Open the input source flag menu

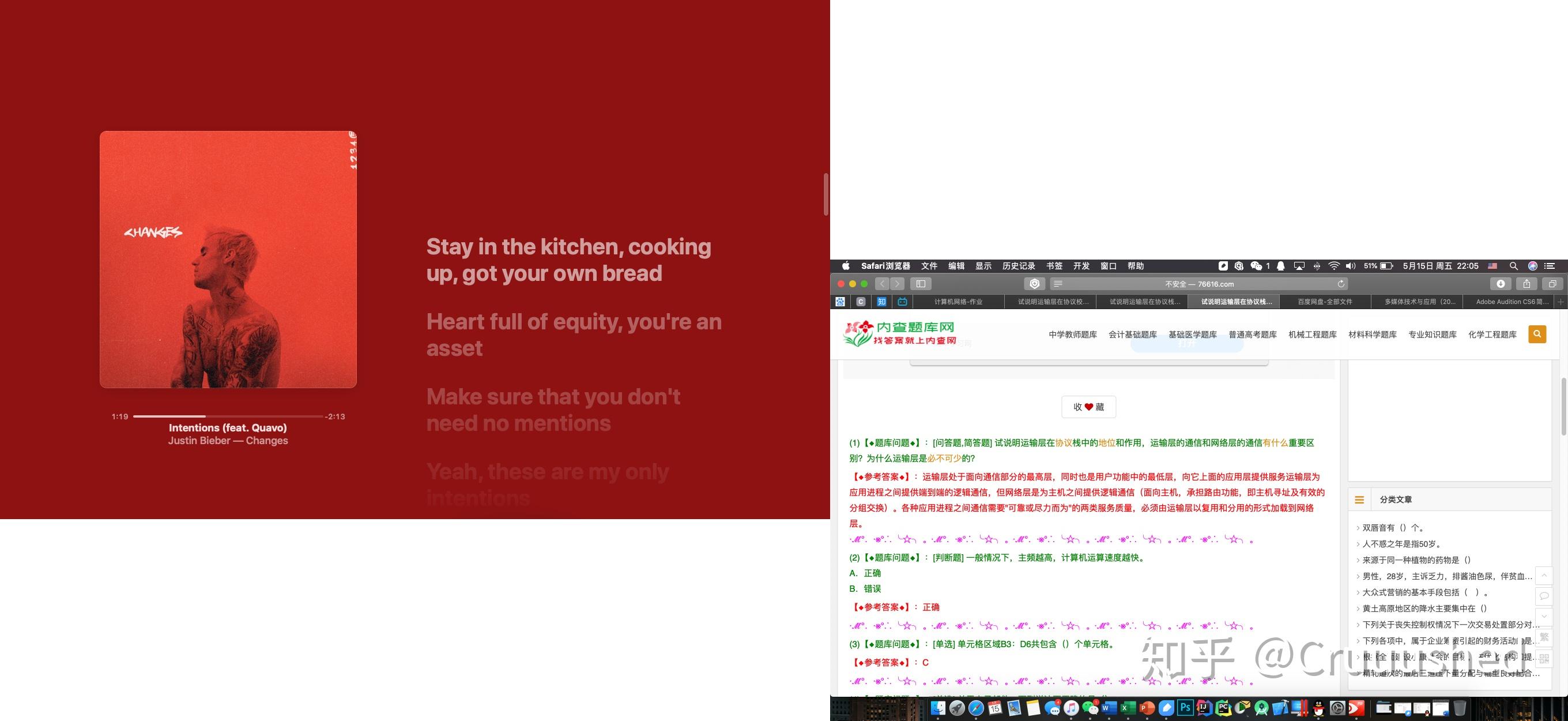click(x=1492, y=266)
